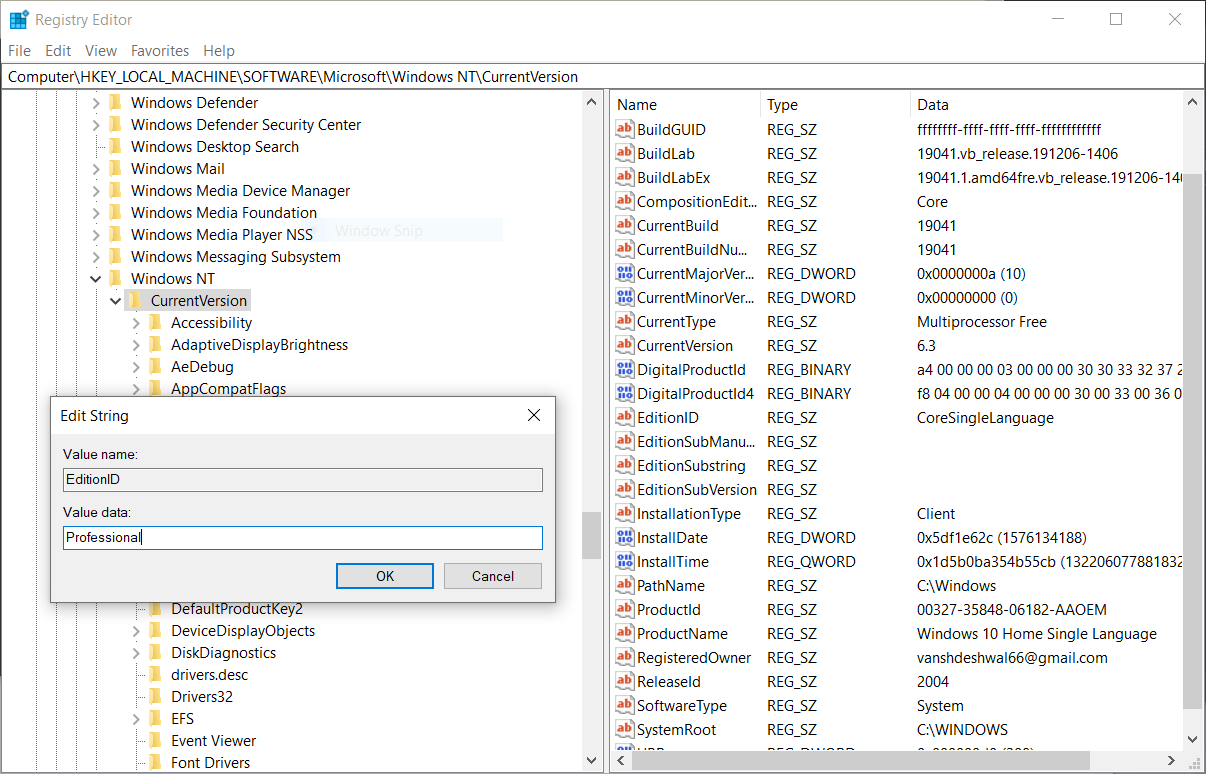Click the DWORD icon beside CurrentMajorVer
The image size is (1206, 774).
tap(625, 274)
